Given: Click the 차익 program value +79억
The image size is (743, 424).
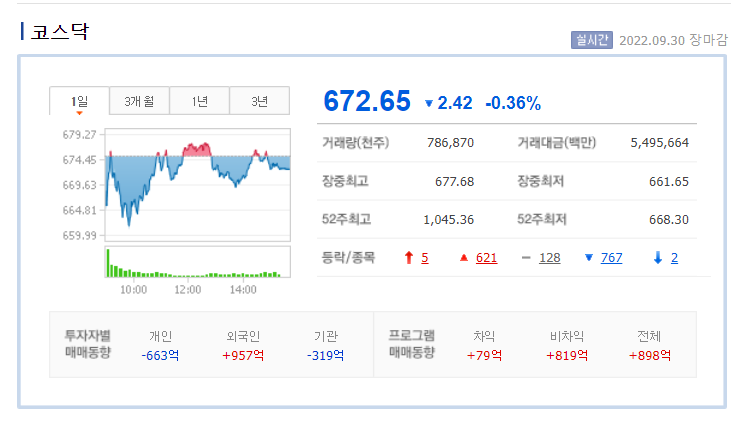Looking at the screenshot, I should coord(484,355).
